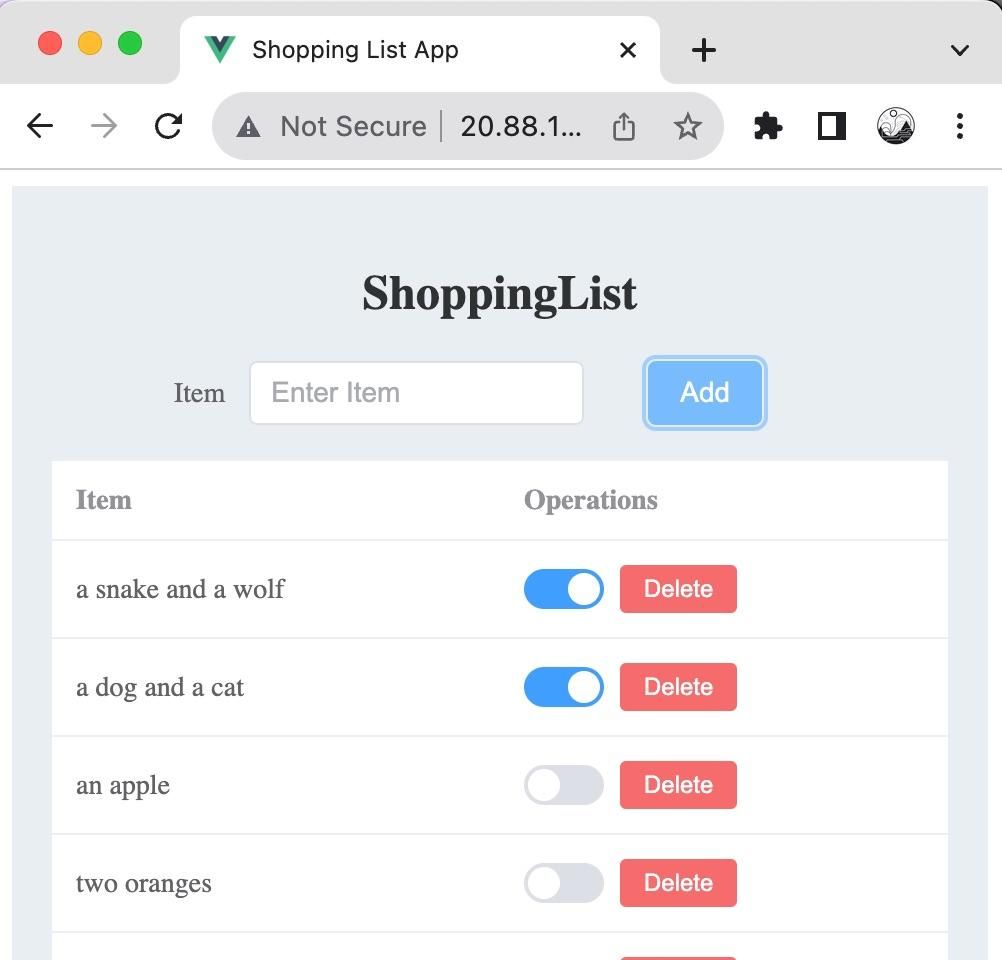Click the share icon in address bar
This screenshot has height=960, width=1002.
(624, 126)
